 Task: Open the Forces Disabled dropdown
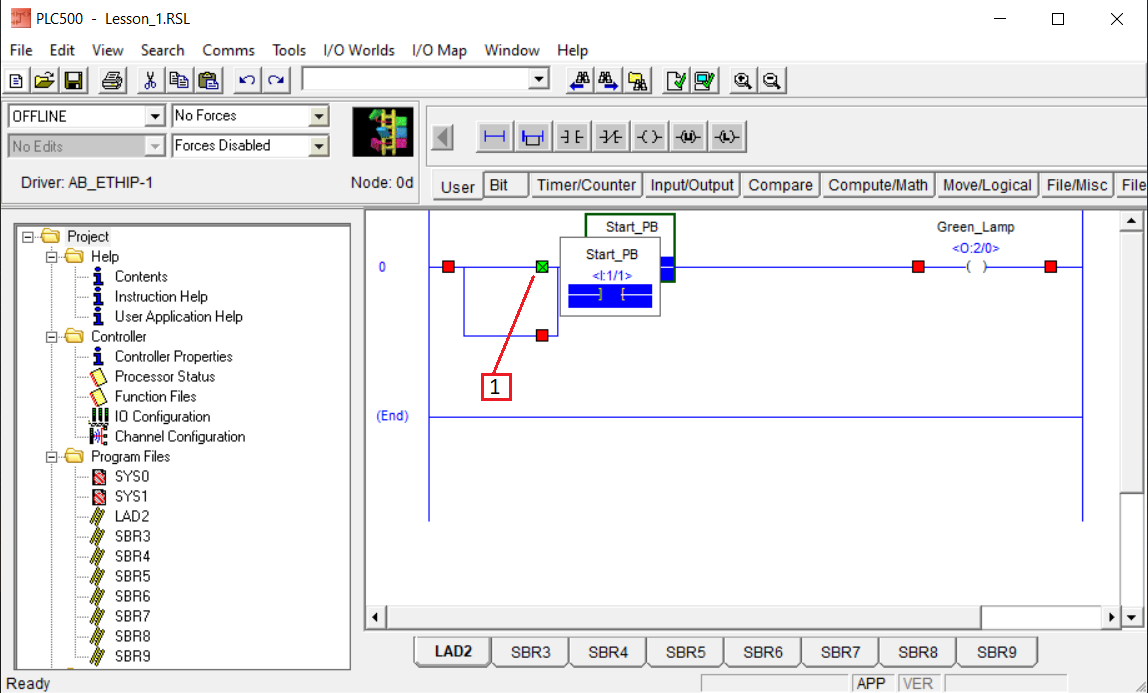pos(318,146)
